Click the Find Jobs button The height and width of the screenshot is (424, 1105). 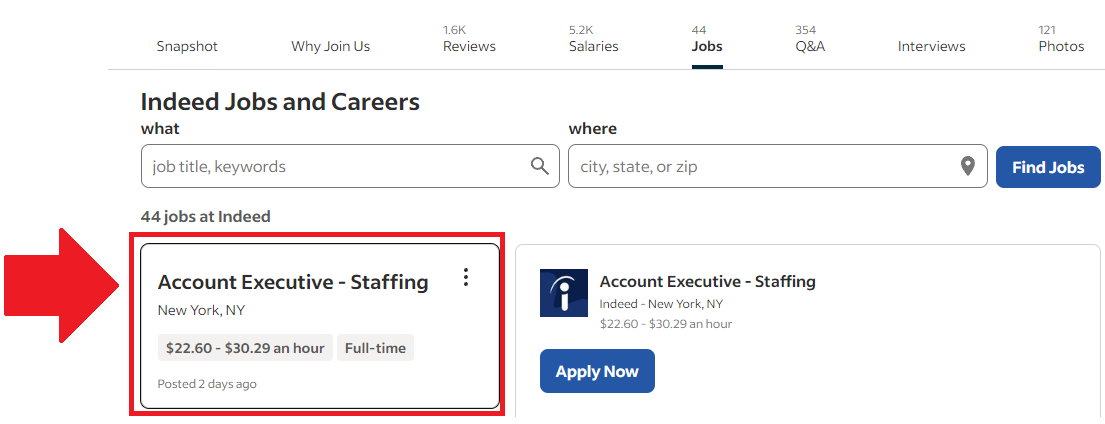1048,167
